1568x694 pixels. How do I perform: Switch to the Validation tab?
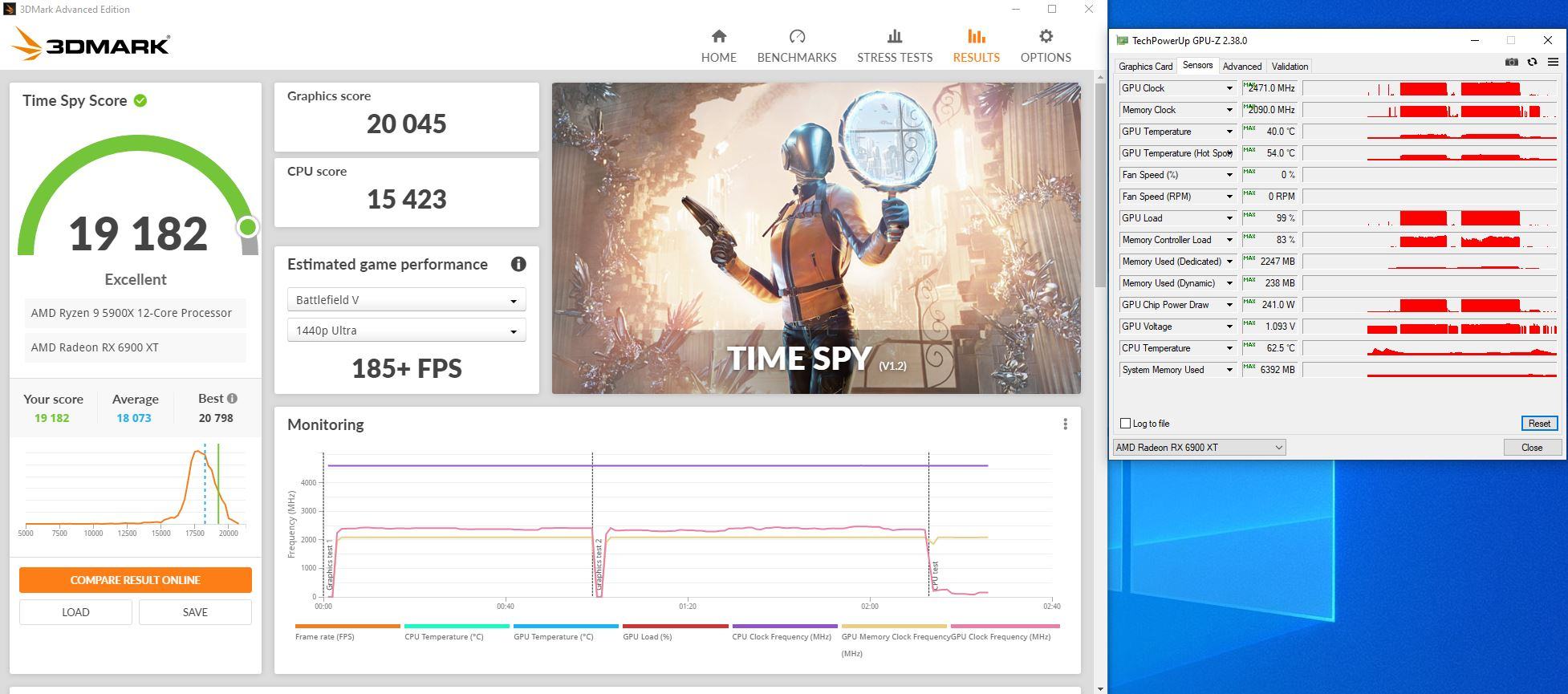pyautogui.click(x=1290, y=67)
